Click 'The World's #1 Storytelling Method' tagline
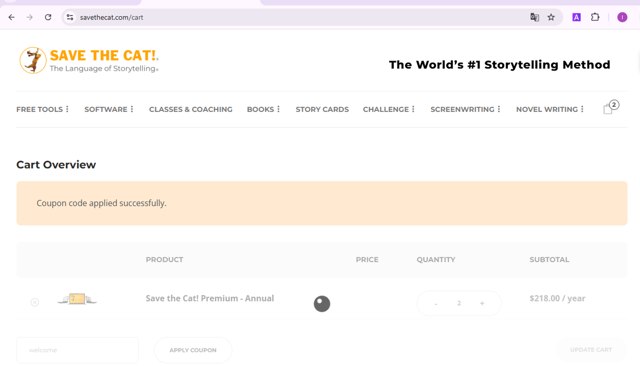Screen dimensions: 640x366 (500, 64)
